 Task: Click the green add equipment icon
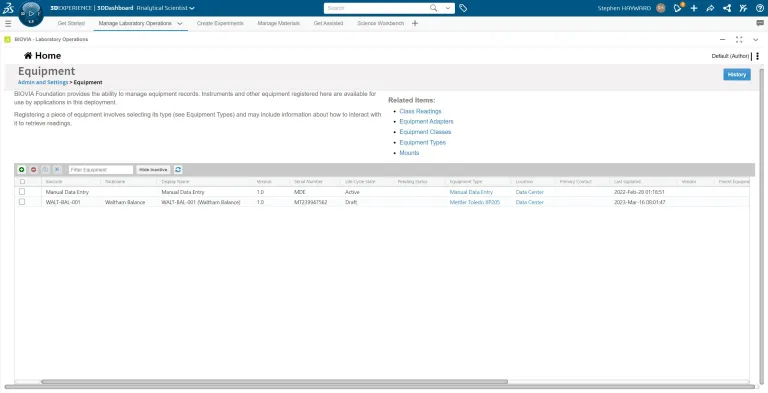(22, 170)
